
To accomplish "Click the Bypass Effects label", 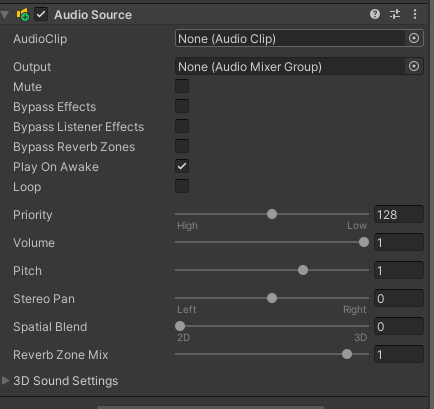I will [x=55, y=107].
